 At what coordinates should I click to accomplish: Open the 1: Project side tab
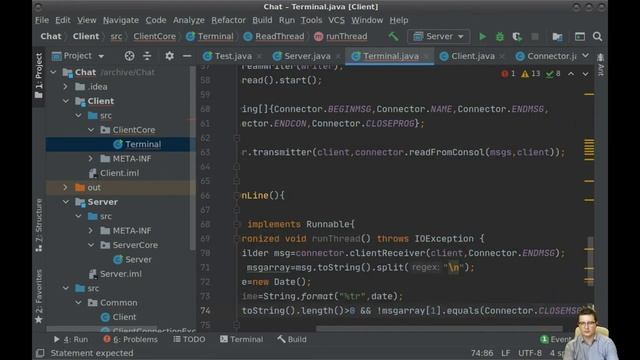tap(39, 76)
